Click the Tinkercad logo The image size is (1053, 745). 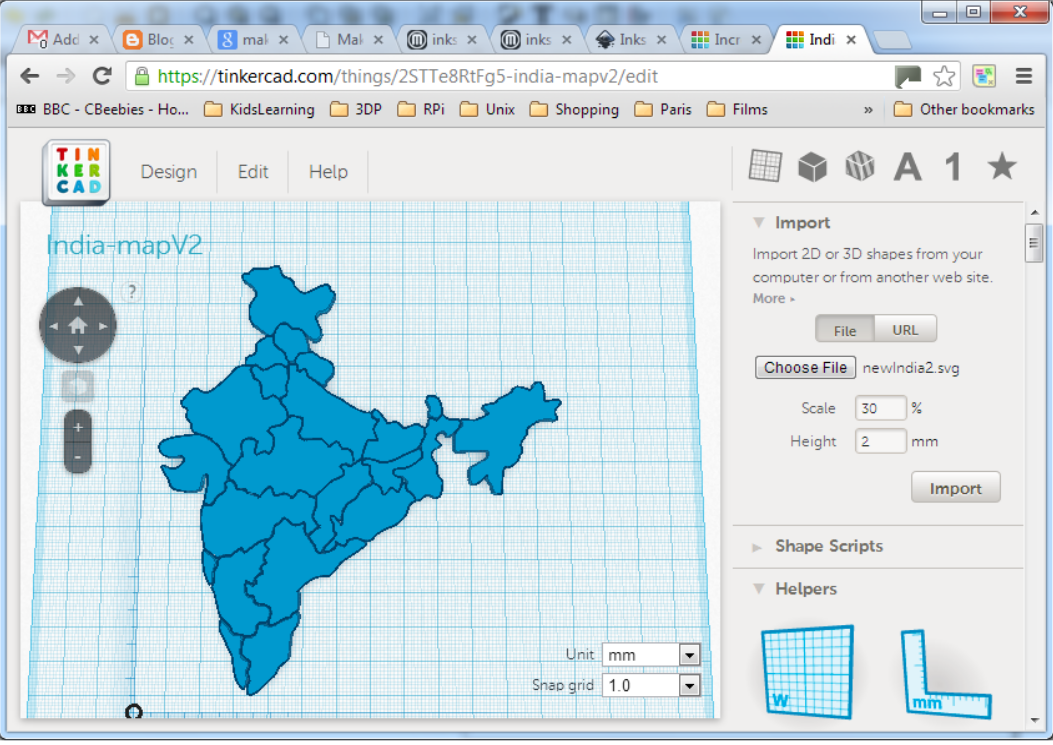(x=77, y=171)
